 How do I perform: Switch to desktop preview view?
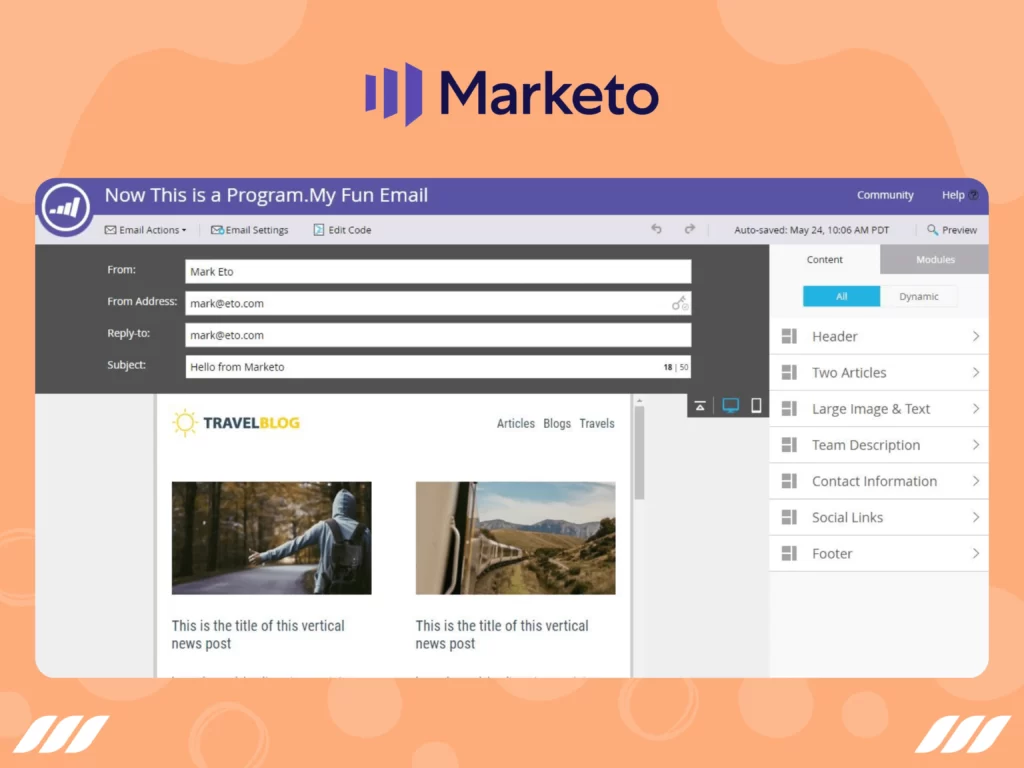(x=730, y=406)
